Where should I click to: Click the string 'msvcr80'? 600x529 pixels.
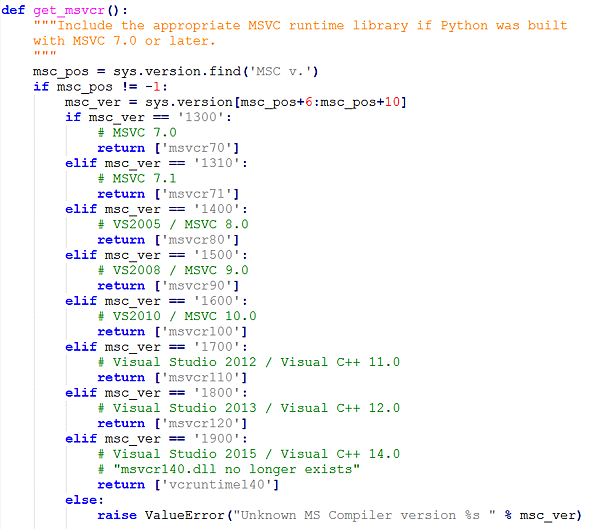pyautogui.click(x=197, y=240)
